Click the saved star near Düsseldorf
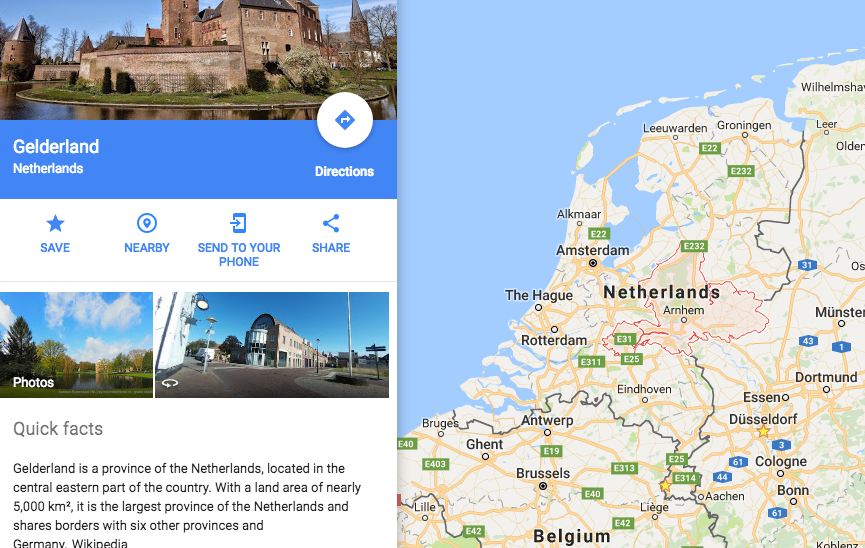This screenshot has width=865, height=548. [x=763, y=431]
